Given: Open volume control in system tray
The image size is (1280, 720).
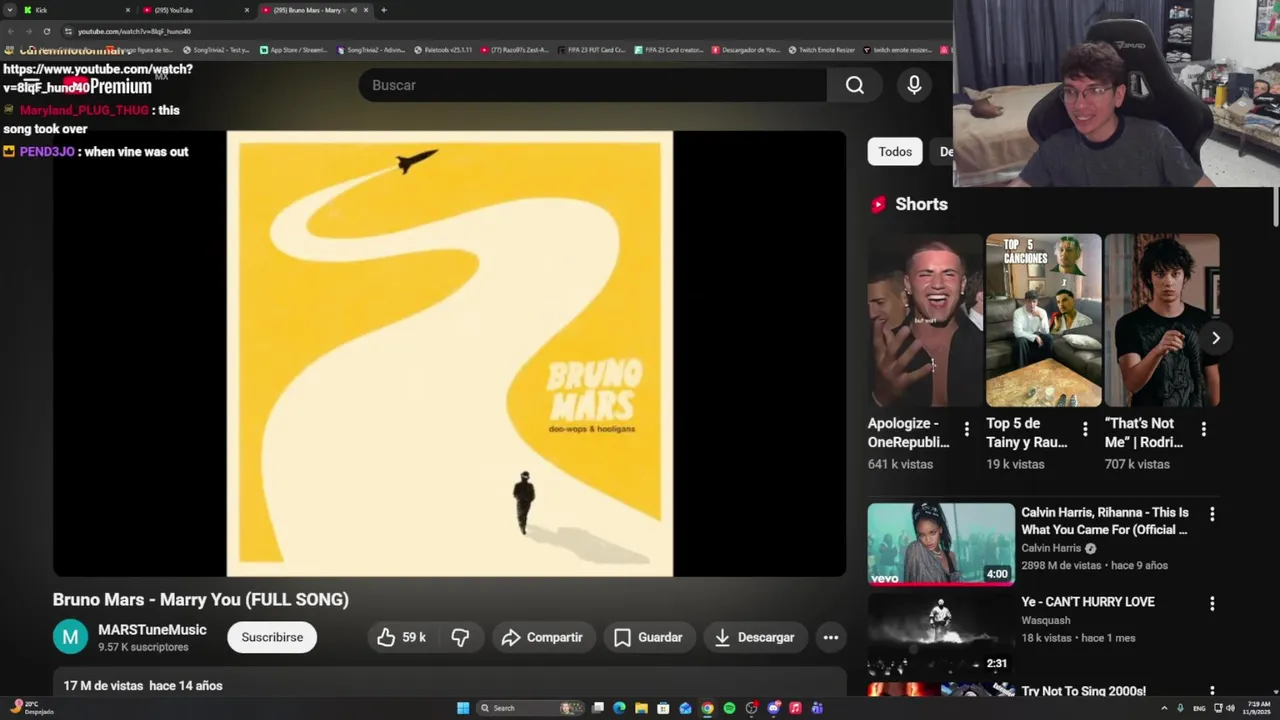Looking at the screenshot, I should coord(1230,708).
